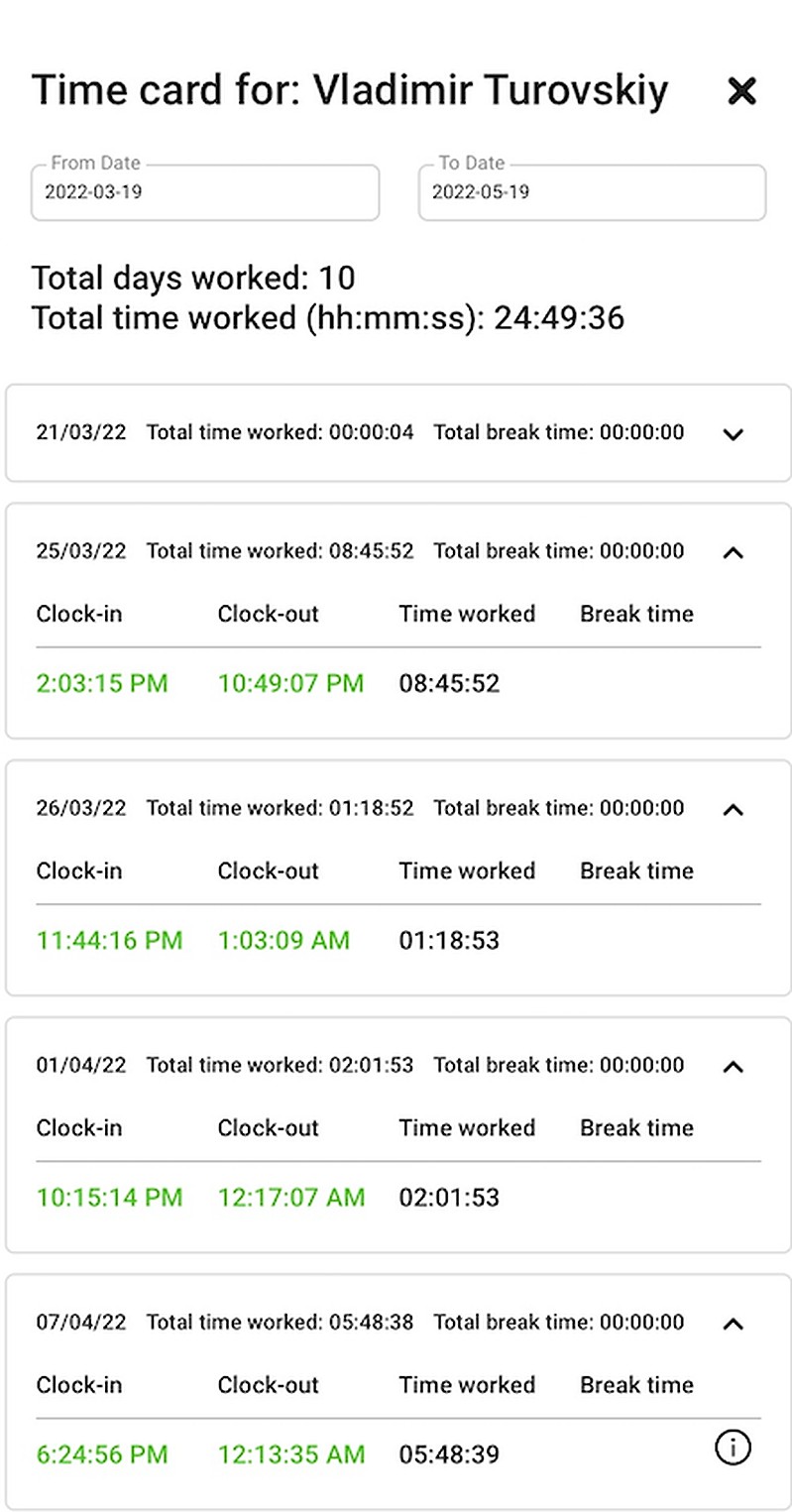Image resolution: width=792 pixels, height=1512 pixels.
Task: Click the 11:44:16 PM clock-in time
Action: (x=109, y=940)
